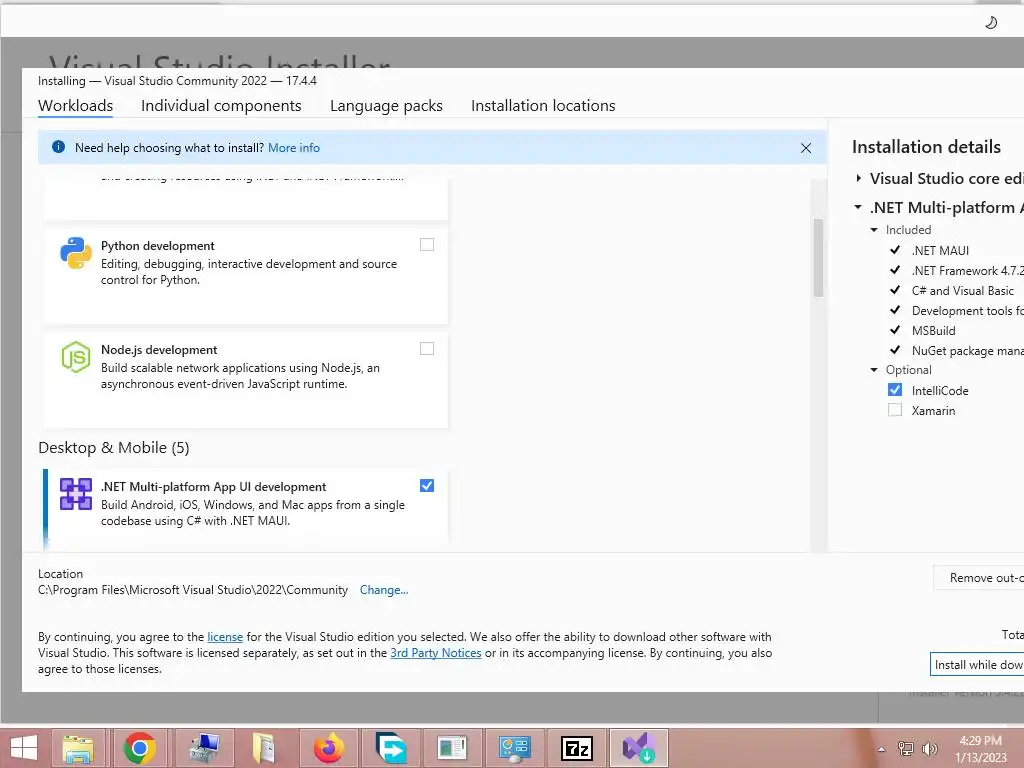Open the Install while downloading dropdown
This screenshot has height=768, width=1024.
tap(977, 664)
